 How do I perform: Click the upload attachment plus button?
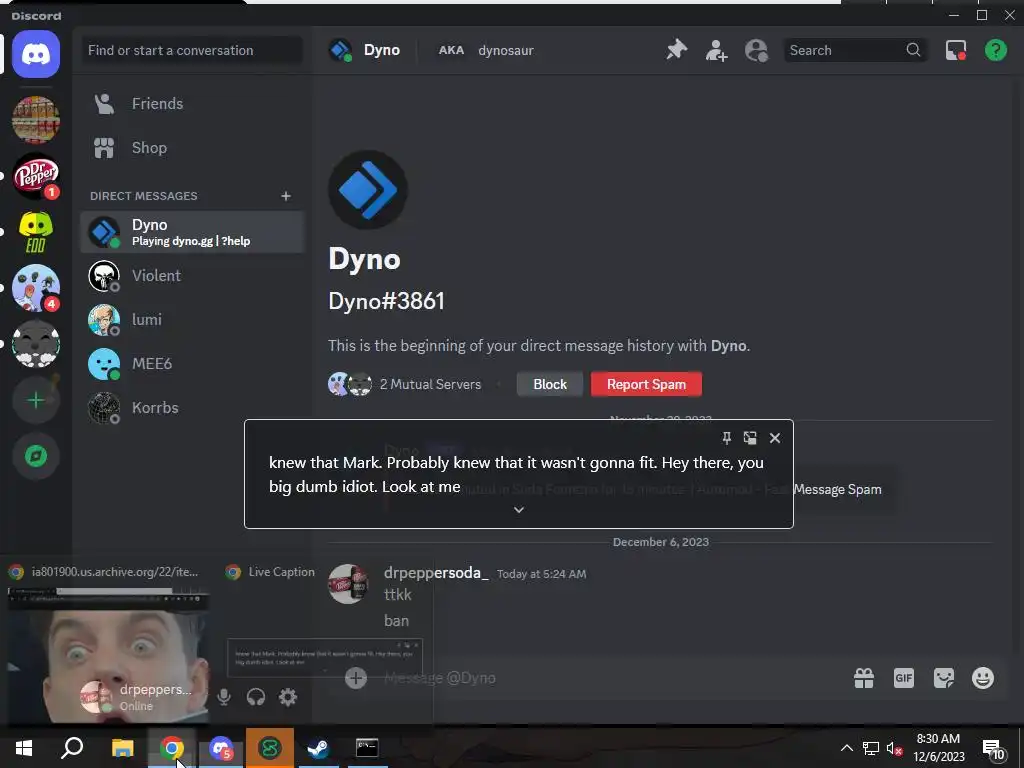click(x=356, y=678)
